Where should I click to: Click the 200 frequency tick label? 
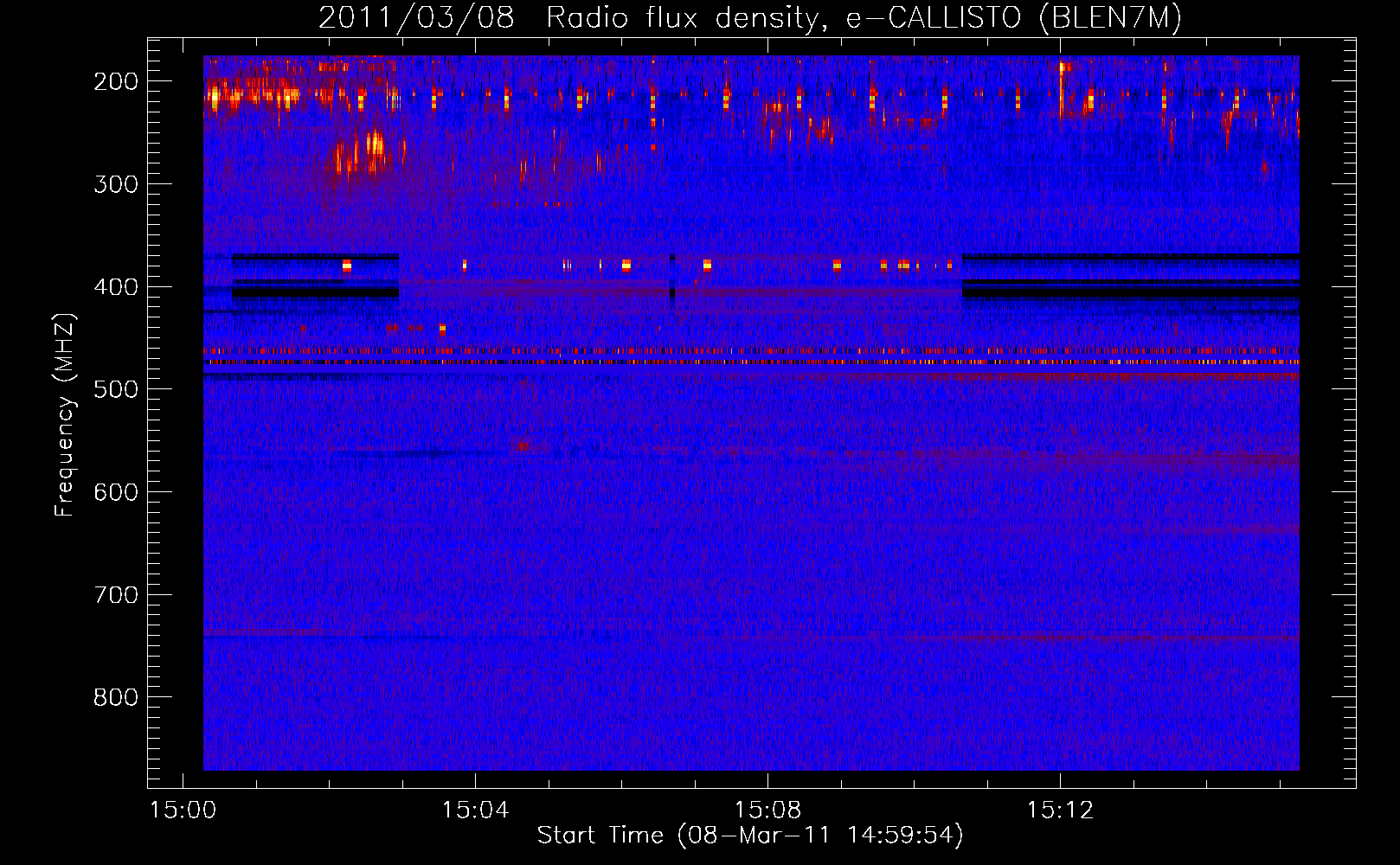116,81
